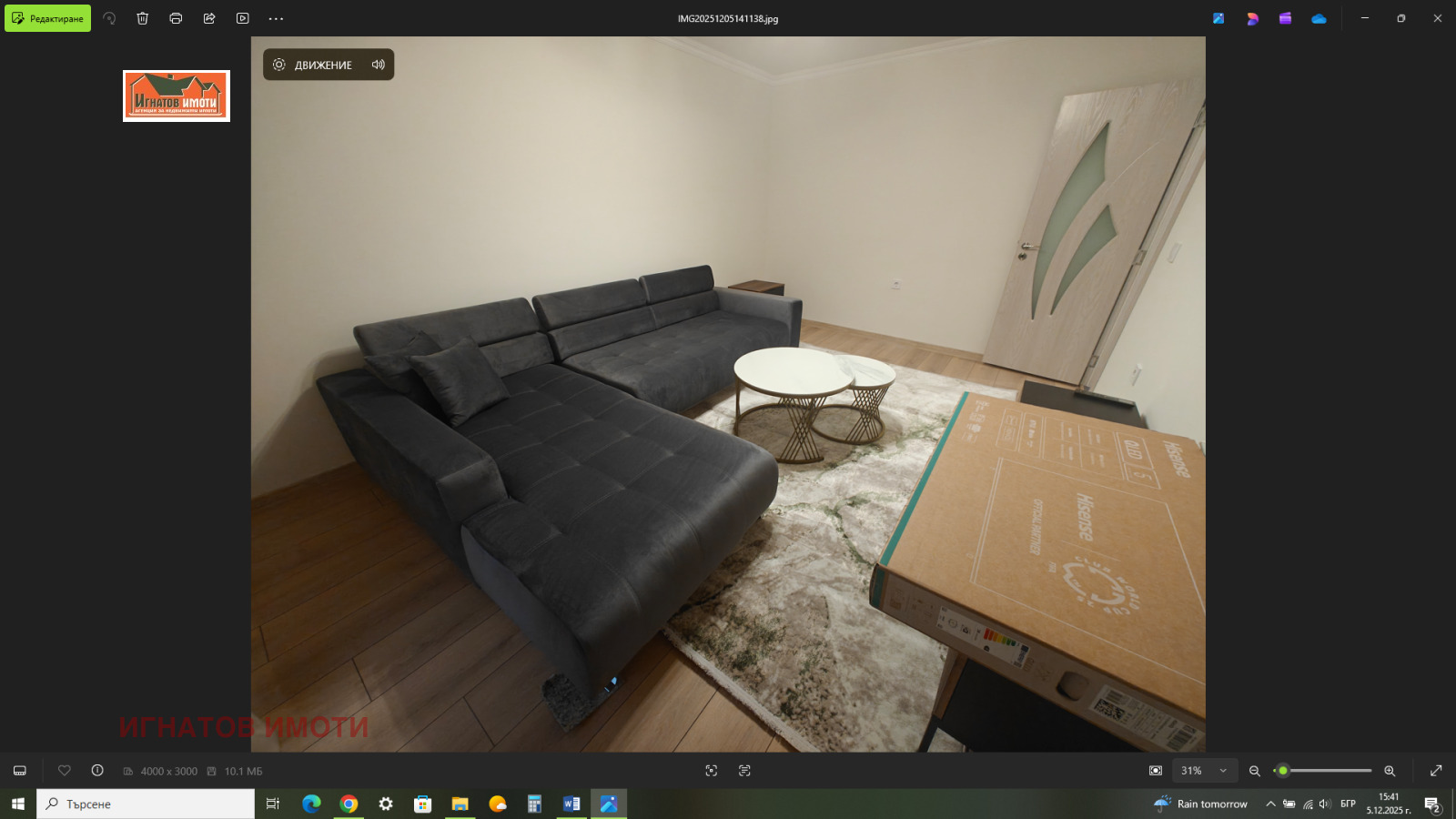Click the zoom in magnifier icon
1456x819 pixels.
(1390, 771)
